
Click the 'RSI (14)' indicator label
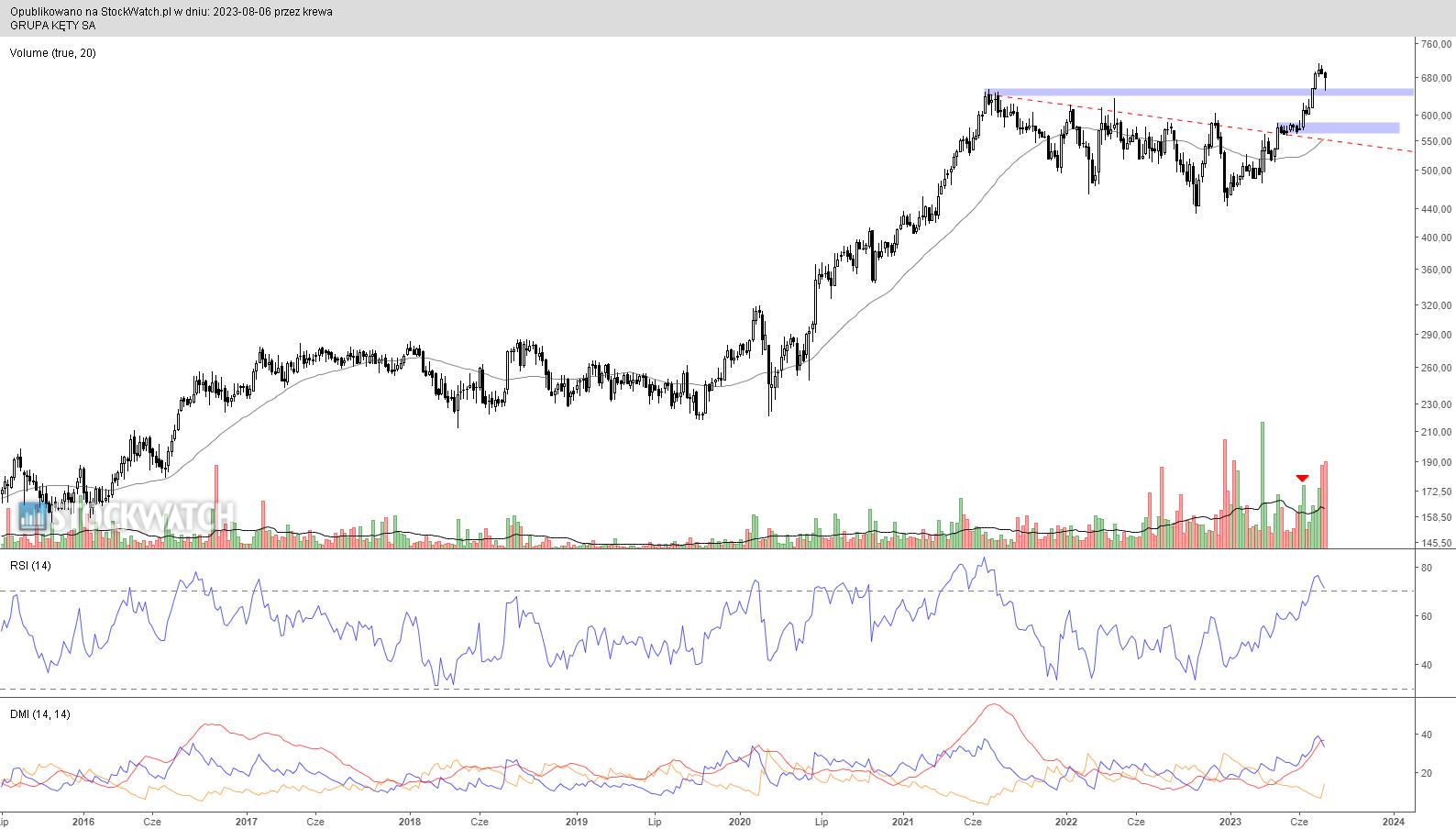pos(30,566)
